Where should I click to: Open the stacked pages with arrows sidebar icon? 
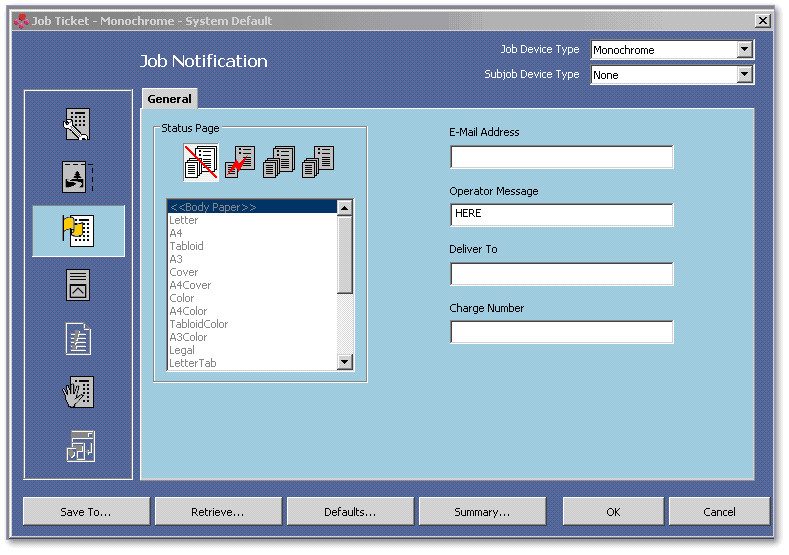[x=78, y=446]
